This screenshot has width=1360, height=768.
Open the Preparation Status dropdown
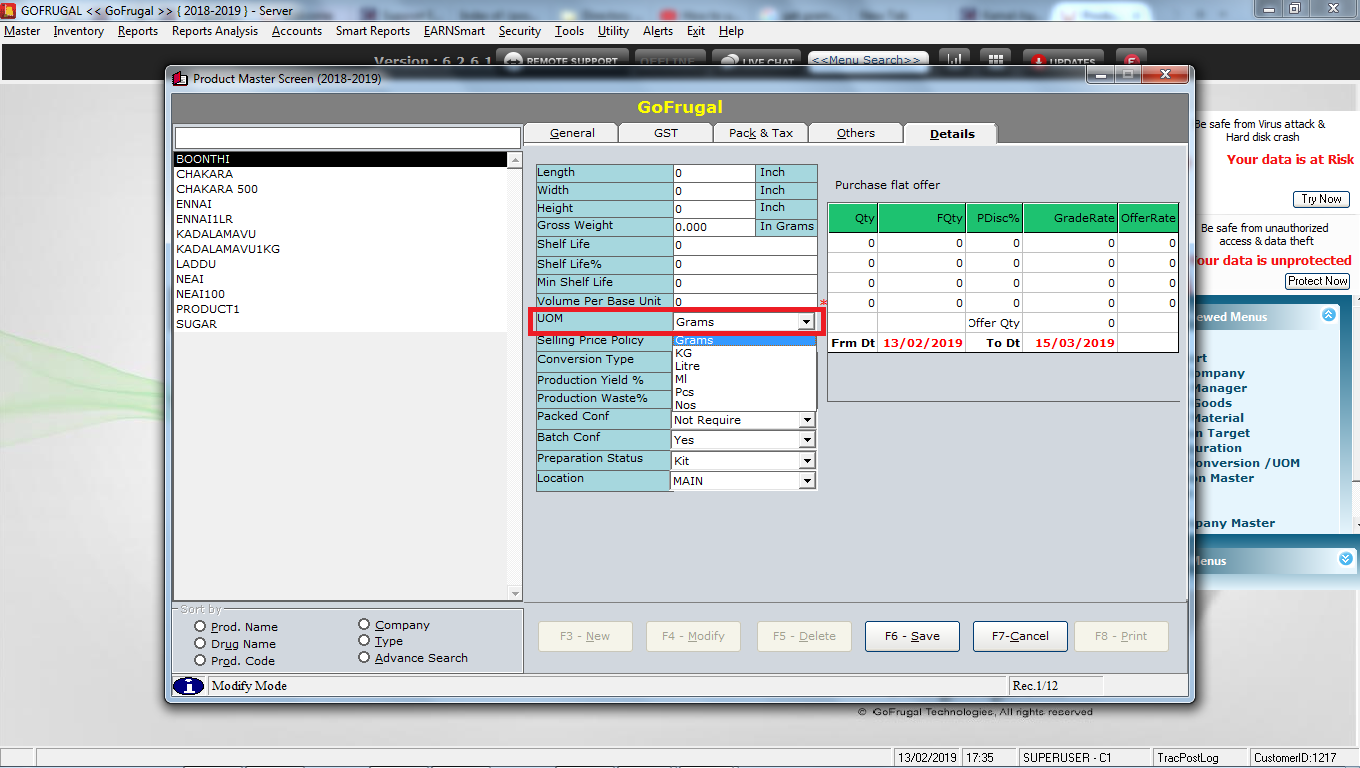point(806,461)
